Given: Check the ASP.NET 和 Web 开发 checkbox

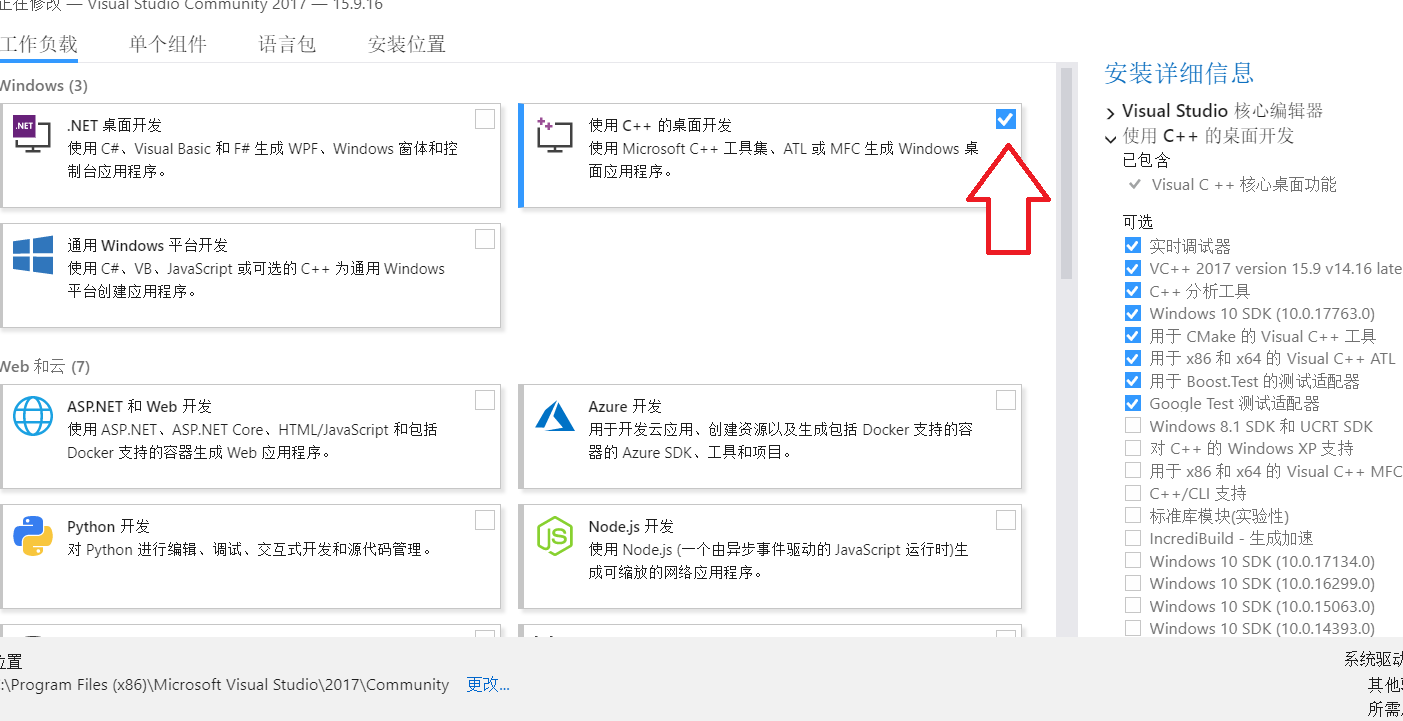Looking at the screenshot, I should pyautogui.click(x=485, y=400).
